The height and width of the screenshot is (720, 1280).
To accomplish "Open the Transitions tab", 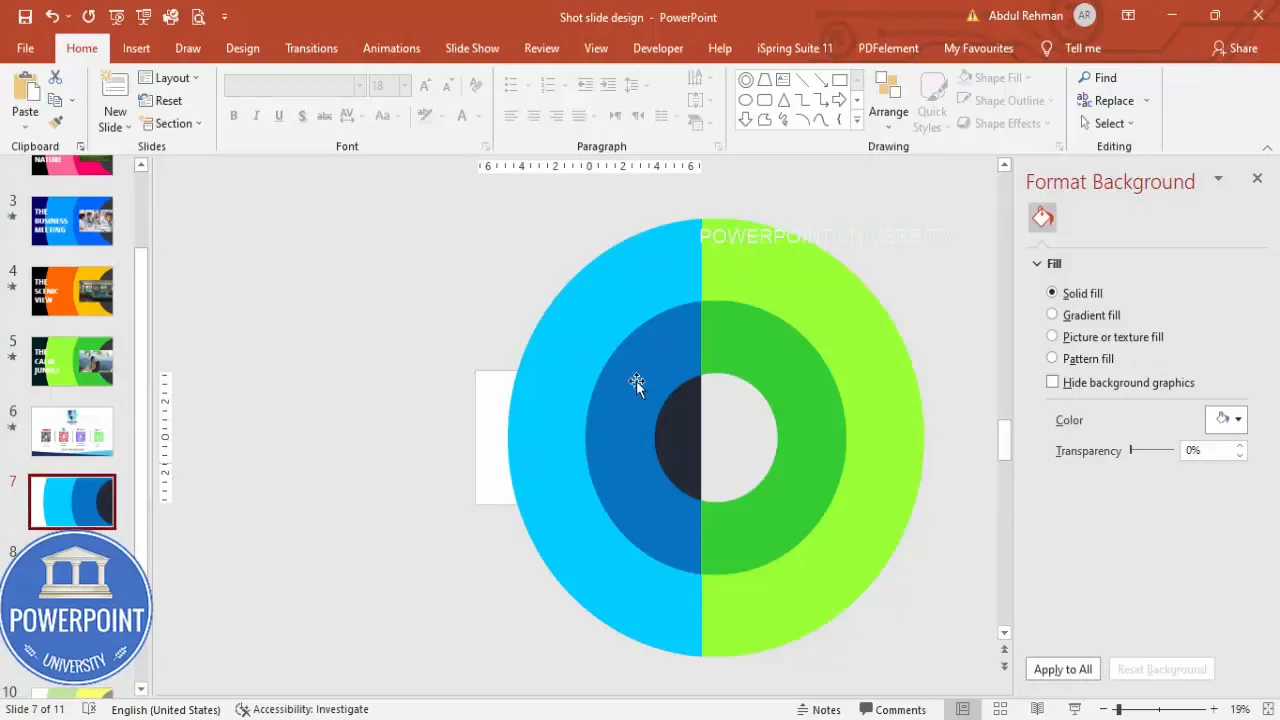I will tap(311, 48).
